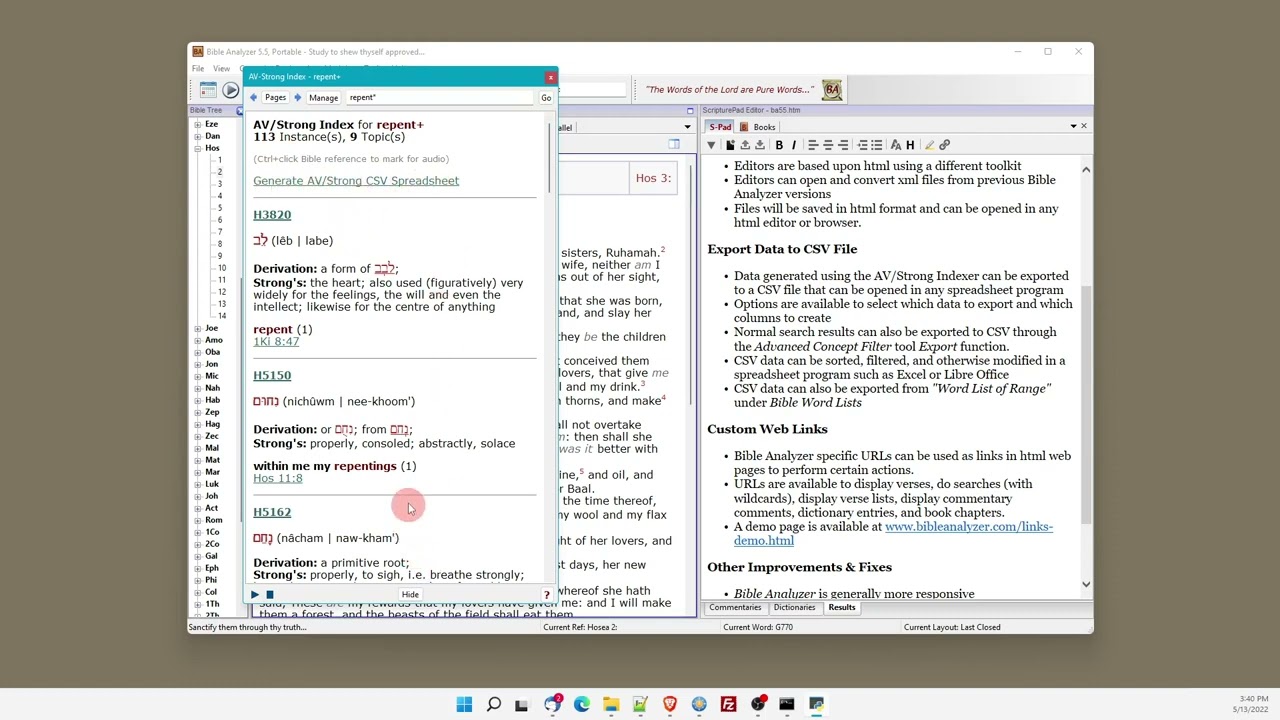1280x720 pixels.
Task: Open the 1Ki 8:47 verse reference
Action: click(276, 342)
